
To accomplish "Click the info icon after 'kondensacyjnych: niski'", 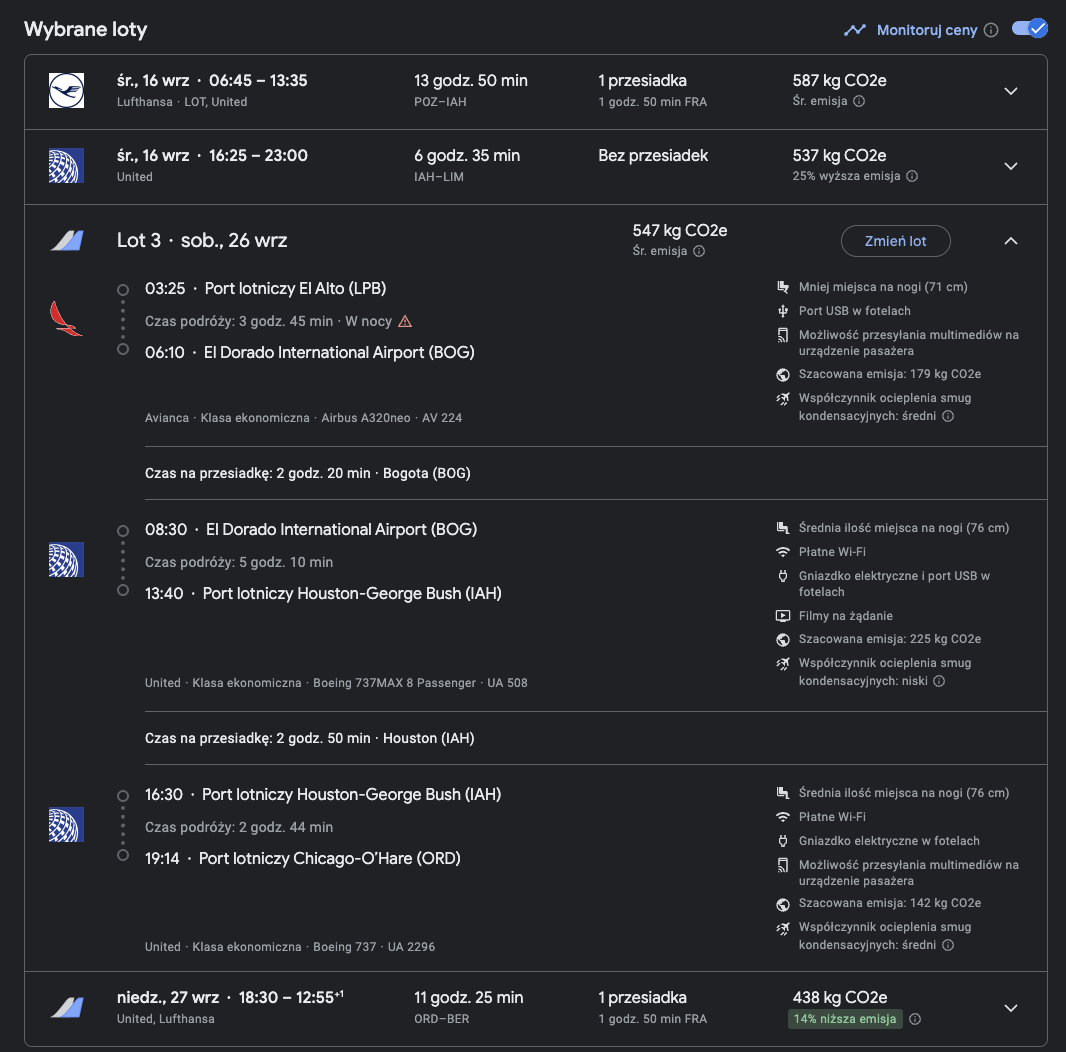I will coord(939,681).
